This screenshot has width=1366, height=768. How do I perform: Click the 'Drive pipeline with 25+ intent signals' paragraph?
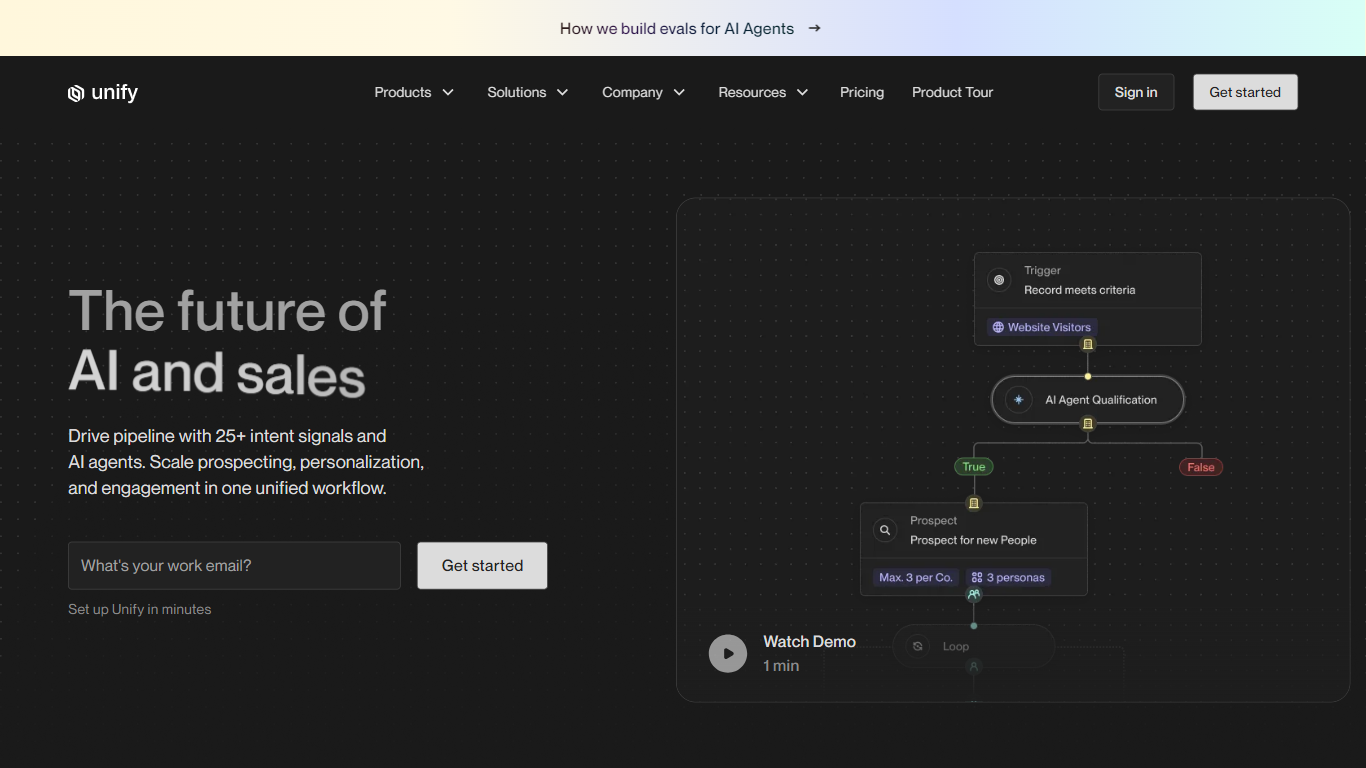pyautogui.click(x=246, y=462)
